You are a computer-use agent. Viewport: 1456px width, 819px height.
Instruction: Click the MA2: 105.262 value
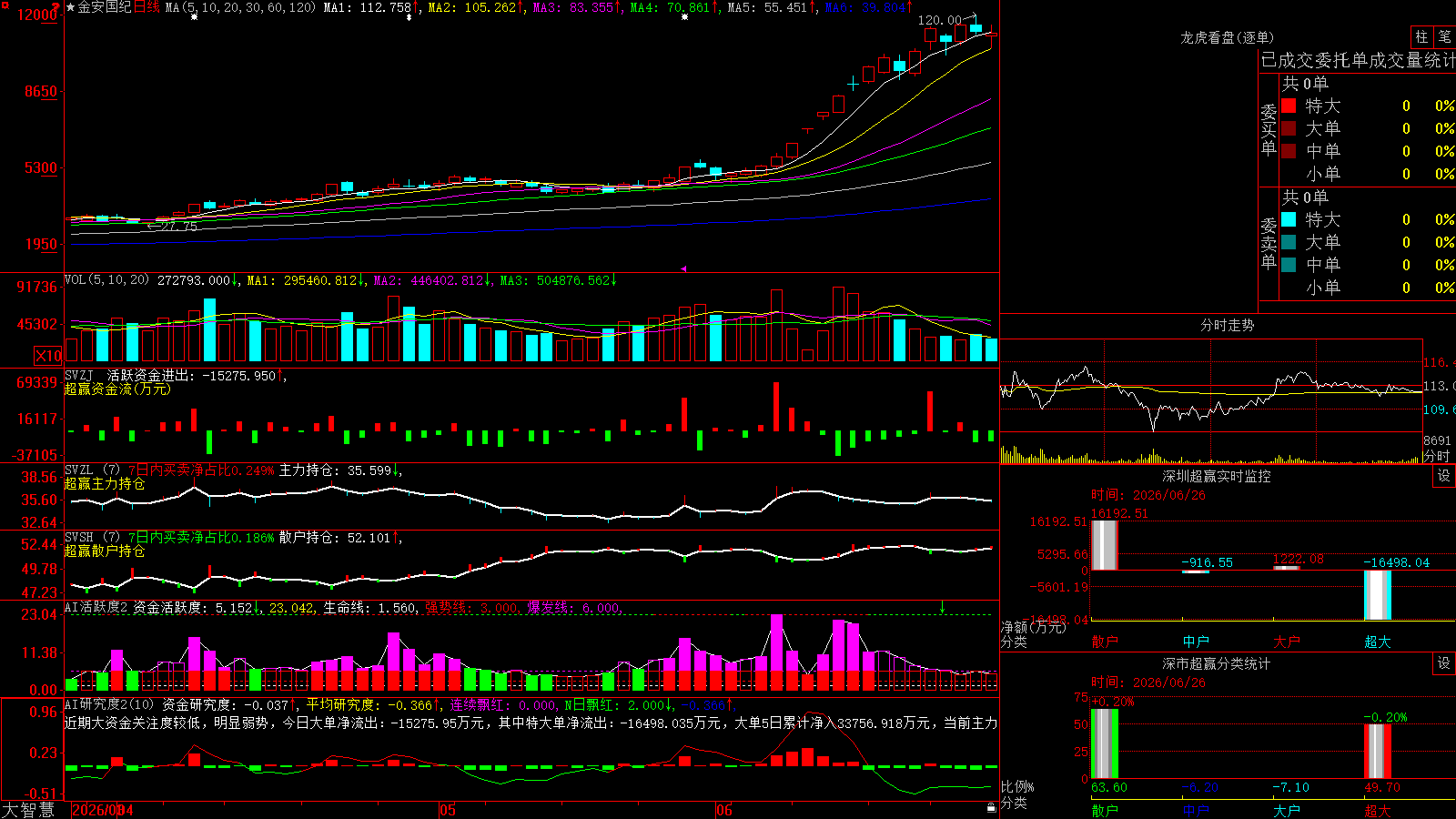point(472,7)
